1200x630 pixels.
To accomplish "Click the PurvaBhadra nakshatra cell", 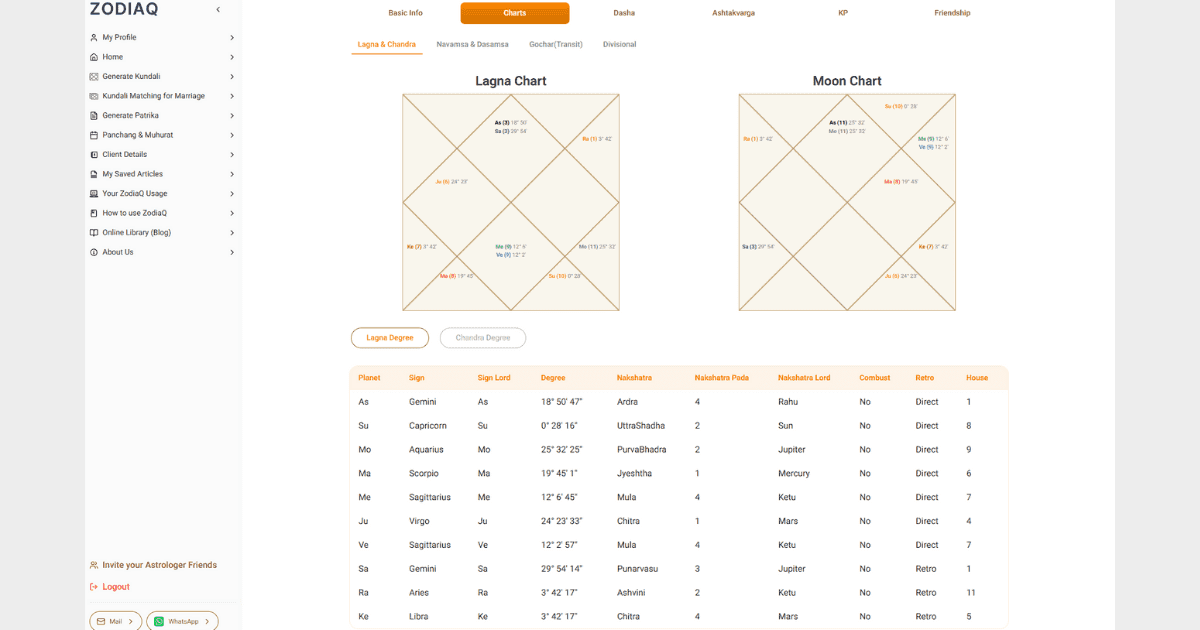I will (640, 450).
